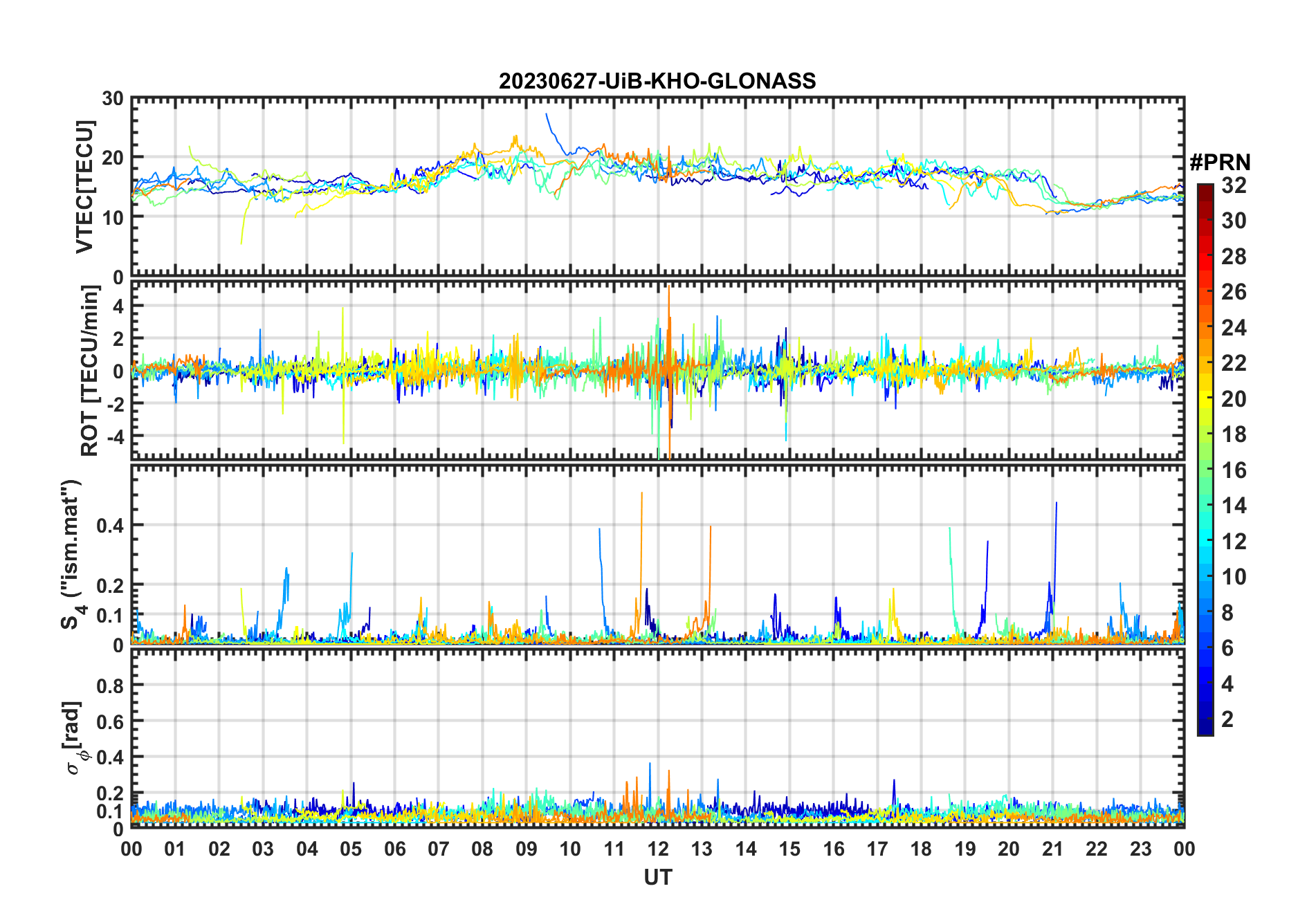Click the ROT [TECU/min] axis label
Image resolution: width=1316 pixels, height=920 pixels.
89,371
